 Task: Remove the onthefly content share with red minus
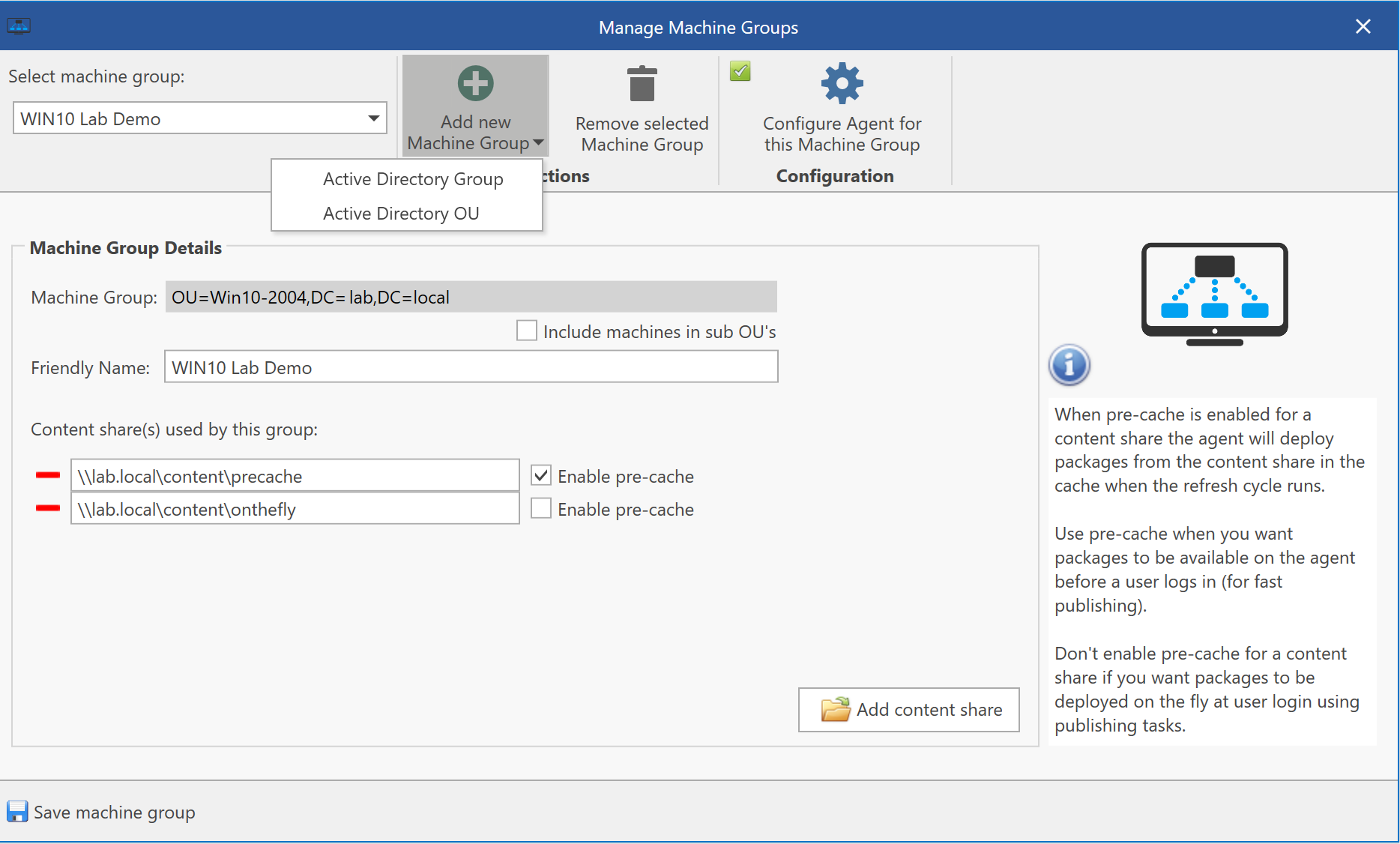[x=48, y=508]
